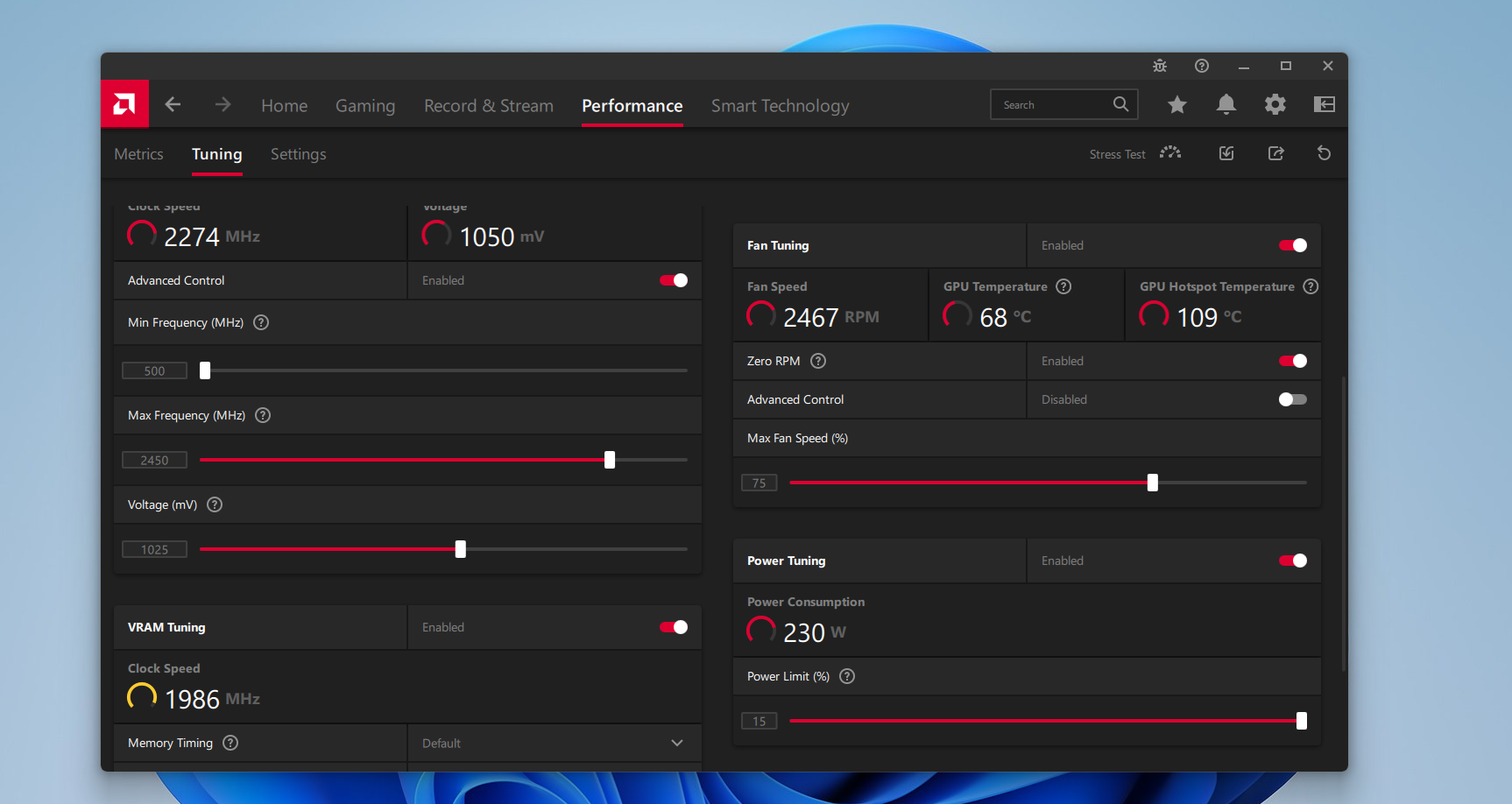Screen dimensions: 1512x804
Task: Toggle VRAM Tuning off
Action: [x=674, y=627]
